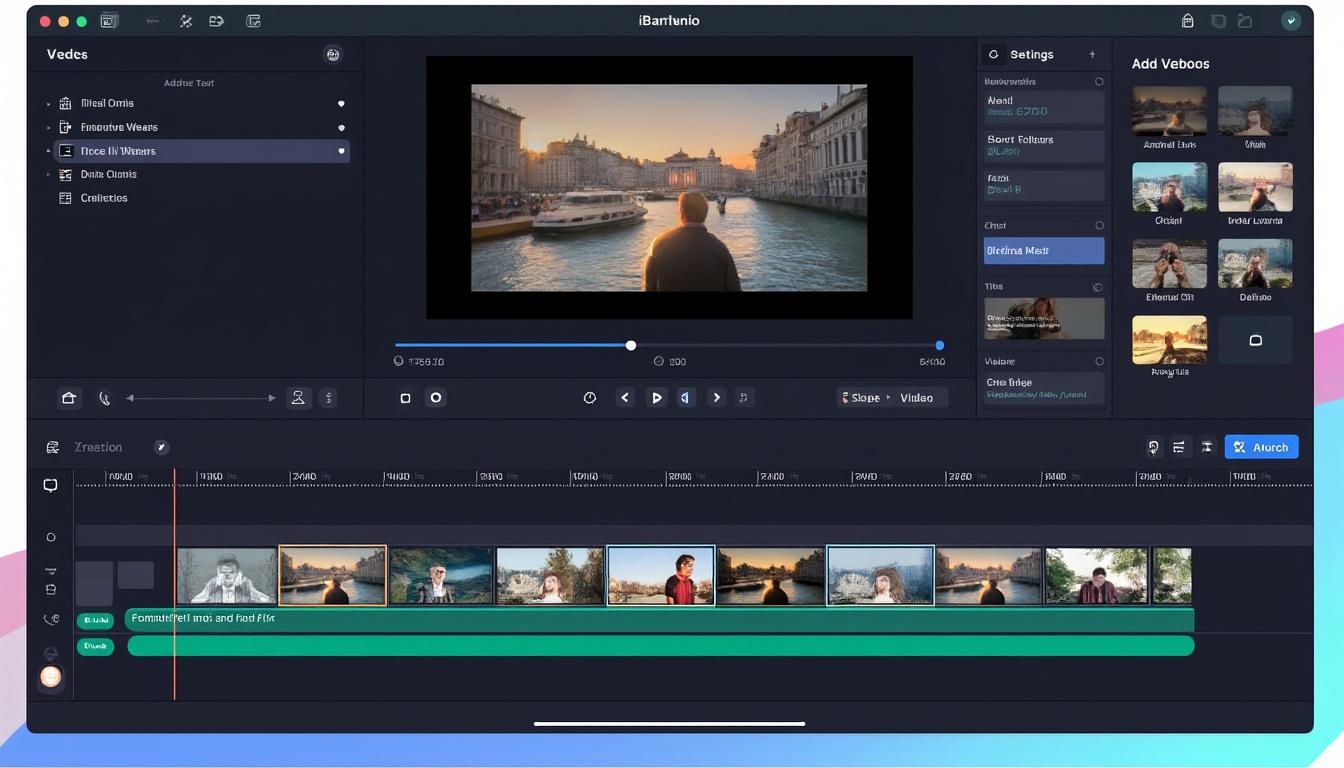Image resolution: width=1344 pixels, height=768 pixels.
Task: Click the orange avatar at the timeline's bottom left
Action: coord(50,678)
